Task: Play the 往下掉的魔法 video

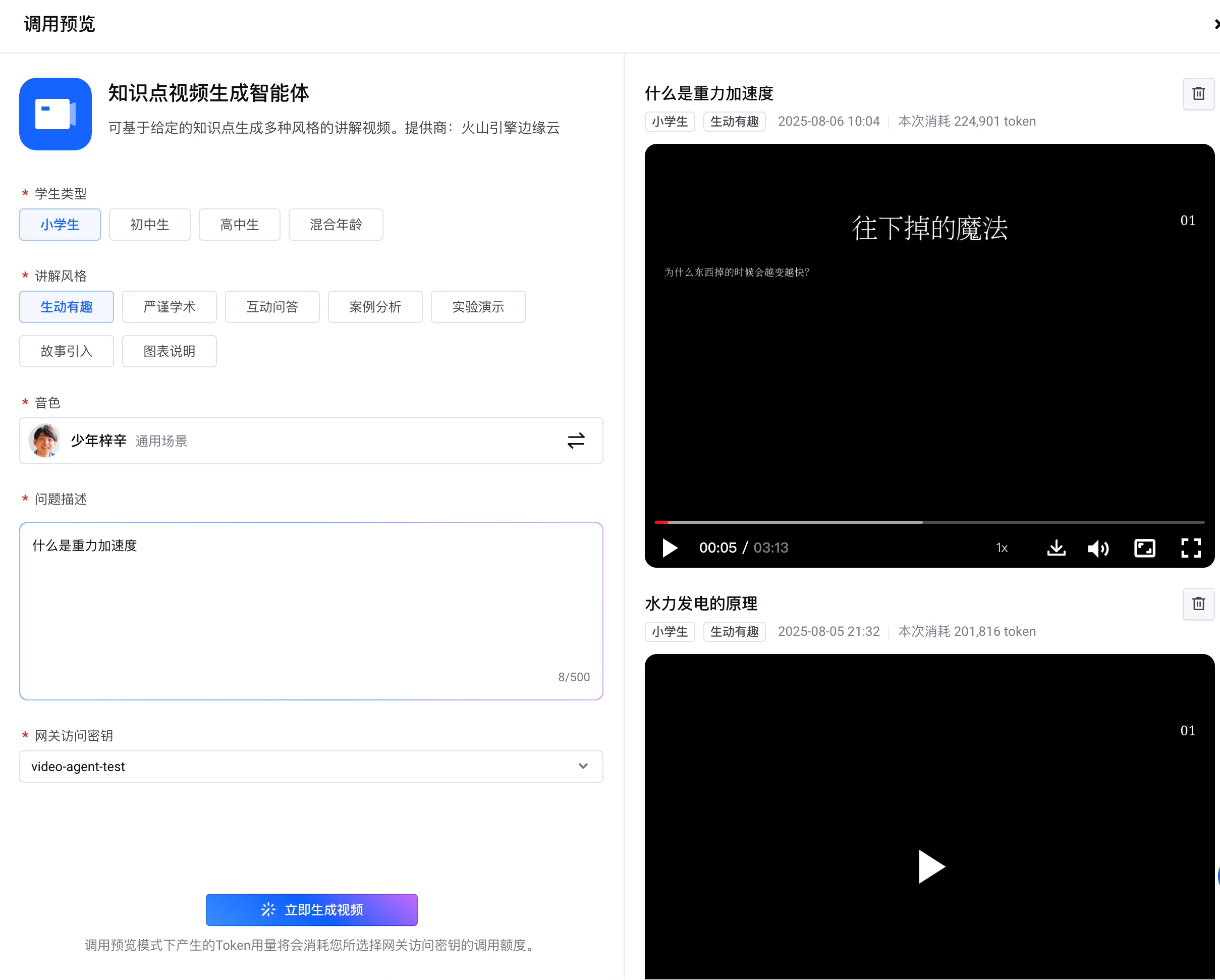Action: tap(670, 548)
